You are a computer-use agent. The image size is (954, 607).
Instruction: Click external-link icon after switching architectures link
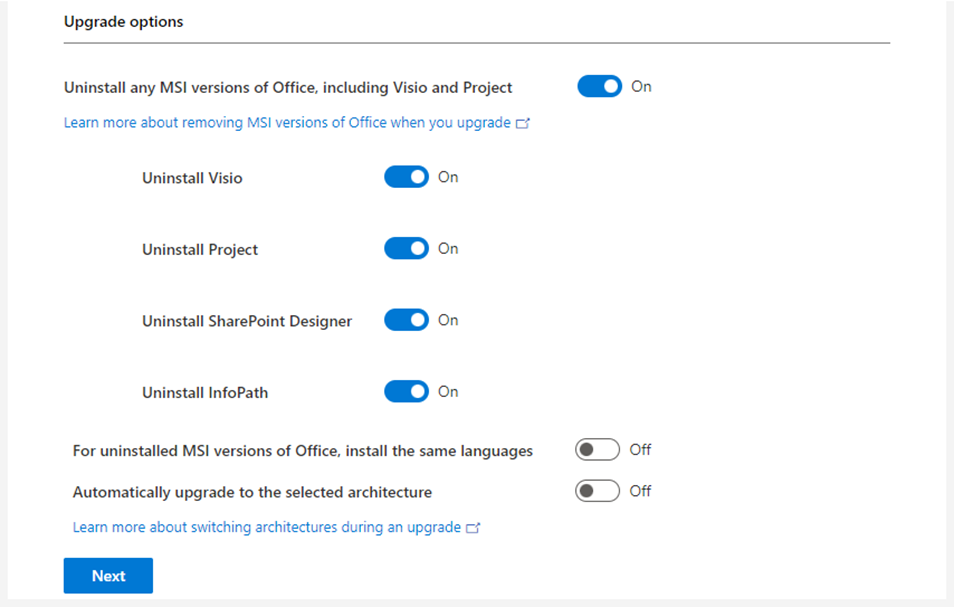[473, 528]
